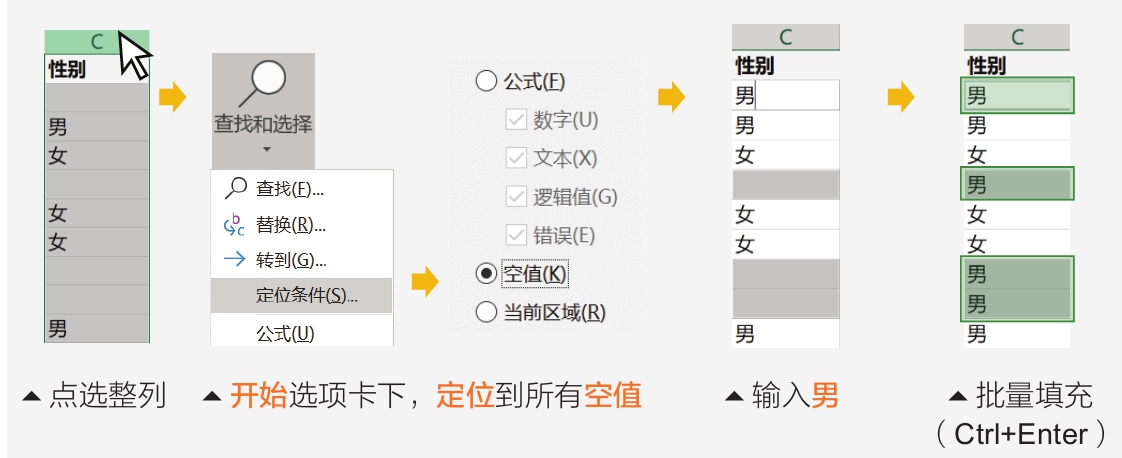
Task: Click the Find (查找) magnifier icon
Action: click(x=236, y=188)
